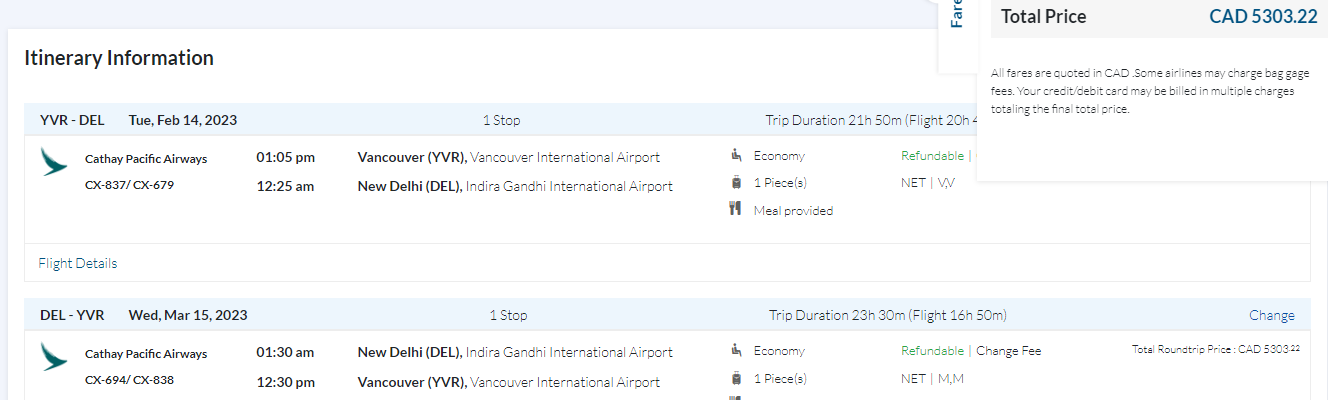Image resolution: width=1328 pixels, height=400 pixels.
Task: Click the CAD 5303.22 total price amount
Action: pyautogui.click(x=1263, y=16)
